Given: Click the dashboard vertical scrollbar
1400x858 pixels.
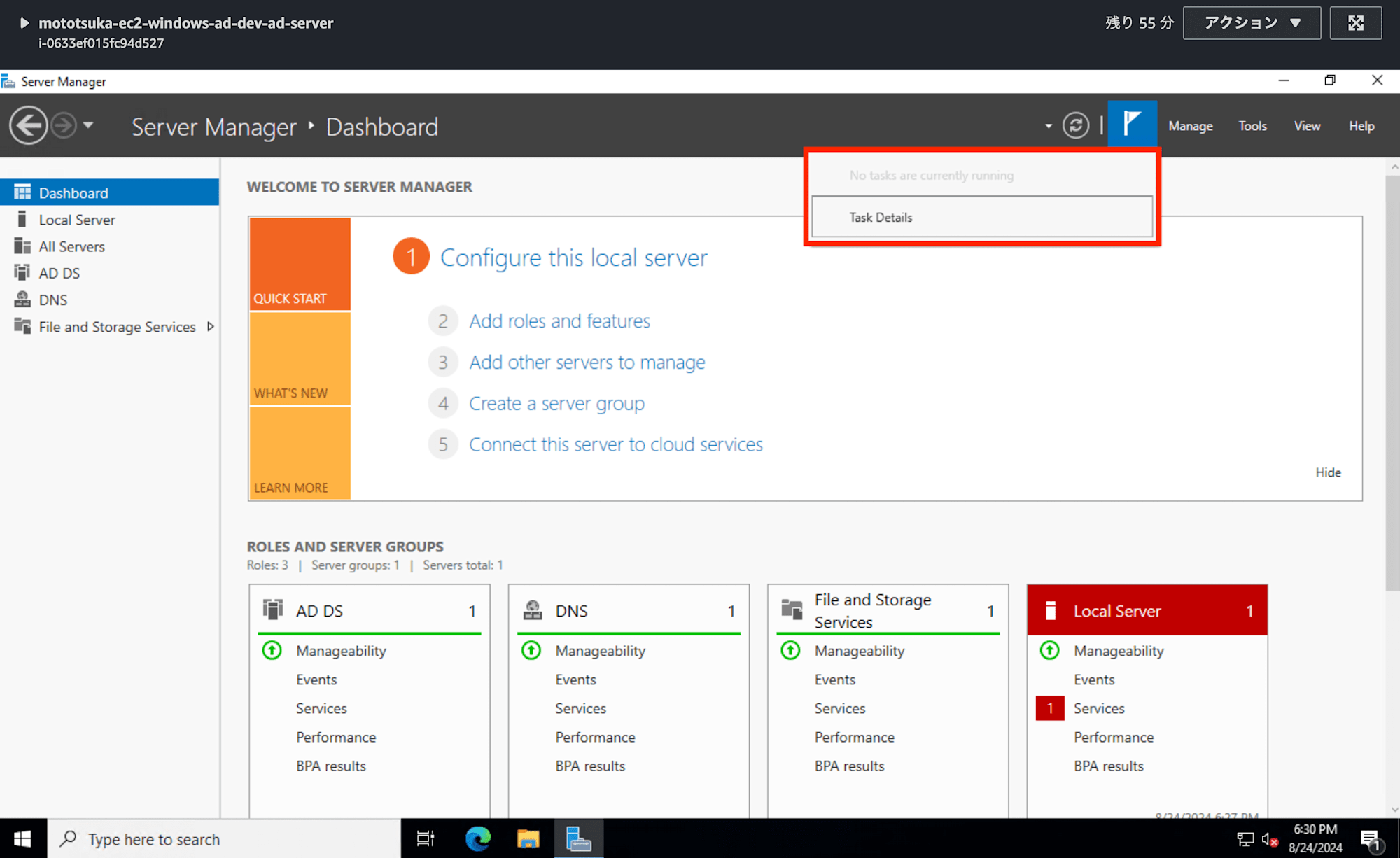Looking at the screenshot, I should pos(1393,382).
